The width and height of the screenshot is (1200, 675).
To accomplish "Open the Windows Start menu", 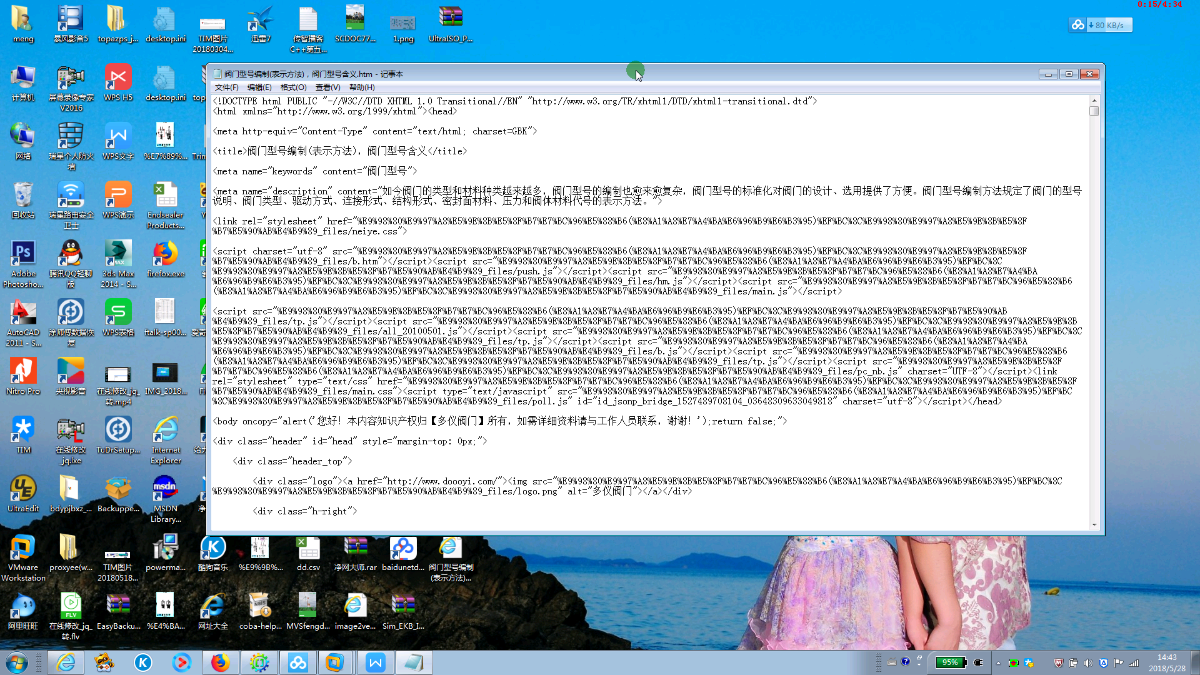I will pyautogui.click(x=18, y=662).
